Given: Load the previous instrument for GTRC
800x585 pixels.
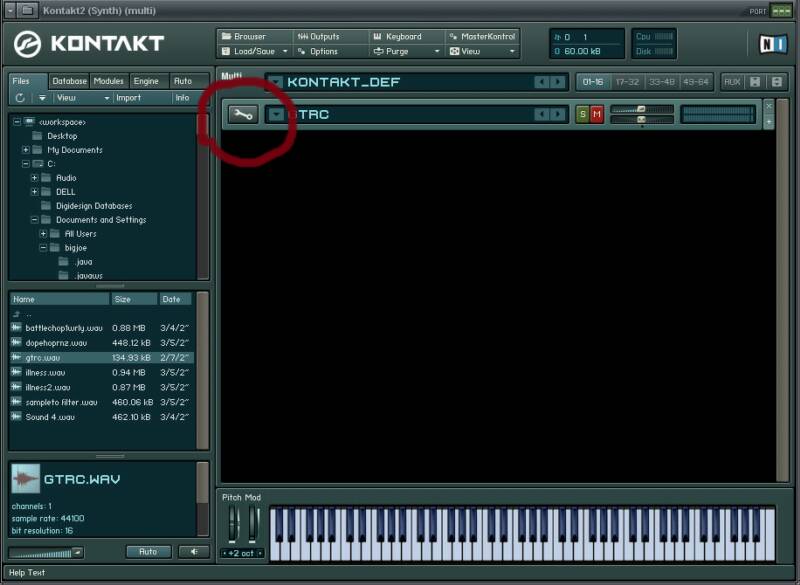Looking at the screenshot, I should [x=541, y=114].
